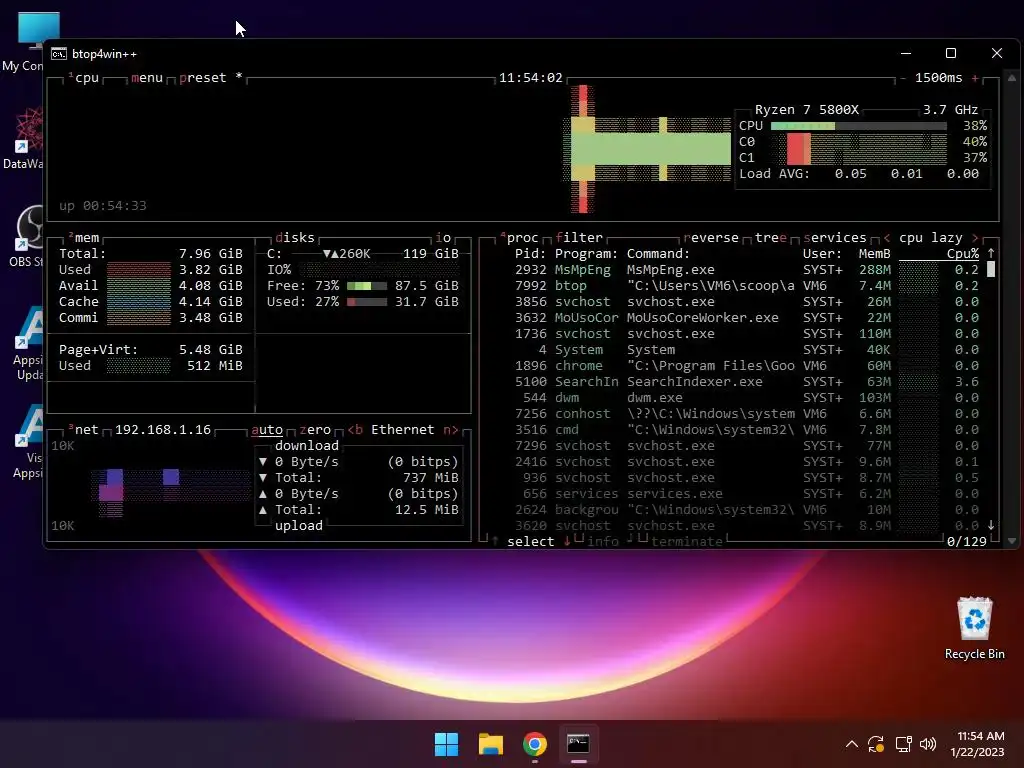Select the conhost process row
This screenshot has width=1024, height=768.
click(746, 414)
